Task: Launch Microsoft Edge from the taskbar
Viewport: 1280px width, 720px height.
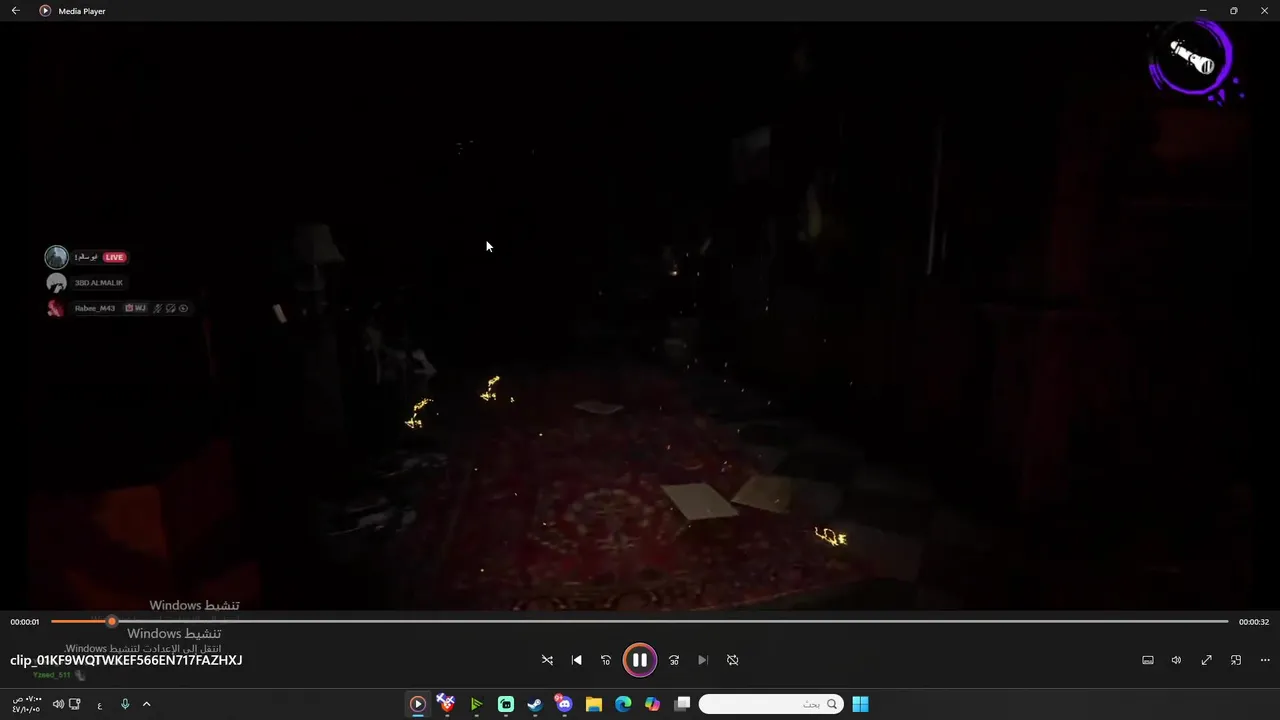Action: (x=623, y=704)
